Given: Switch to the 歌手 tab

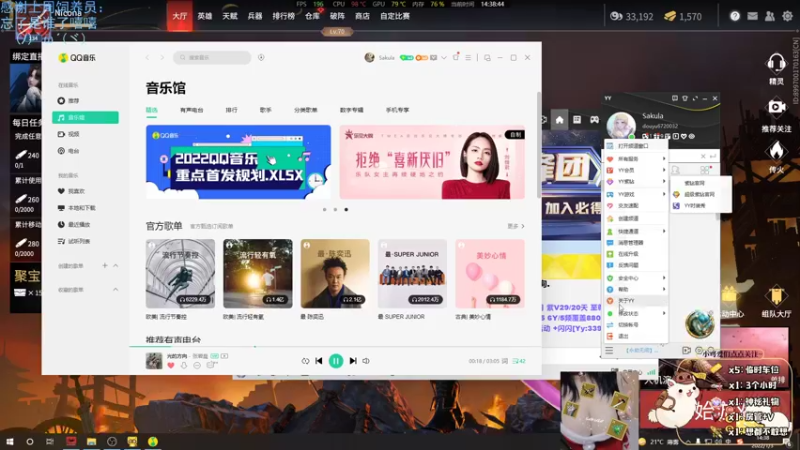Looking at the screenshot, I should [265, 110].
